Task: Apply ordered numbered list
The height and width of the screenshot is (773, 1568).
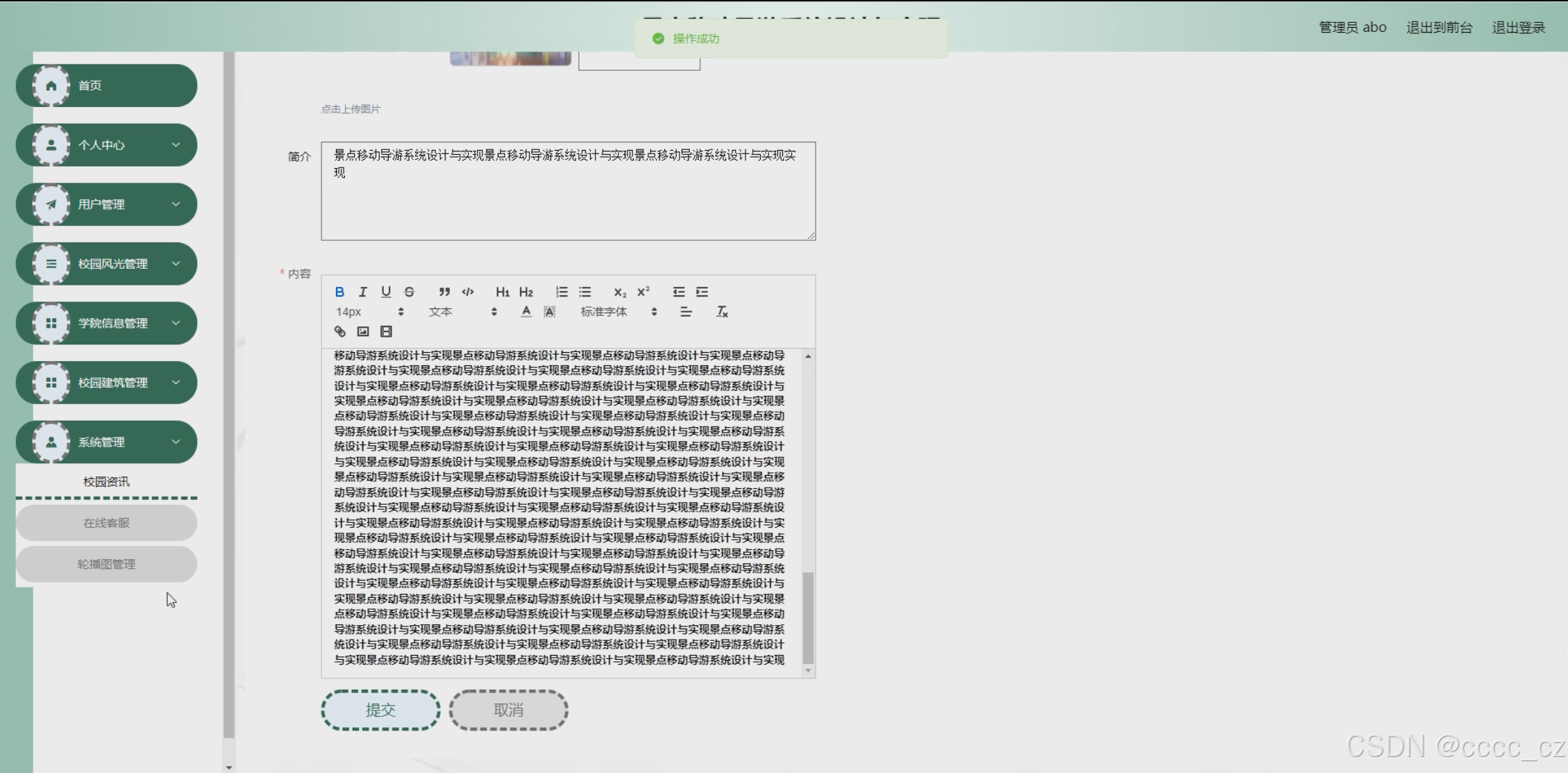Action: point(562,292)
